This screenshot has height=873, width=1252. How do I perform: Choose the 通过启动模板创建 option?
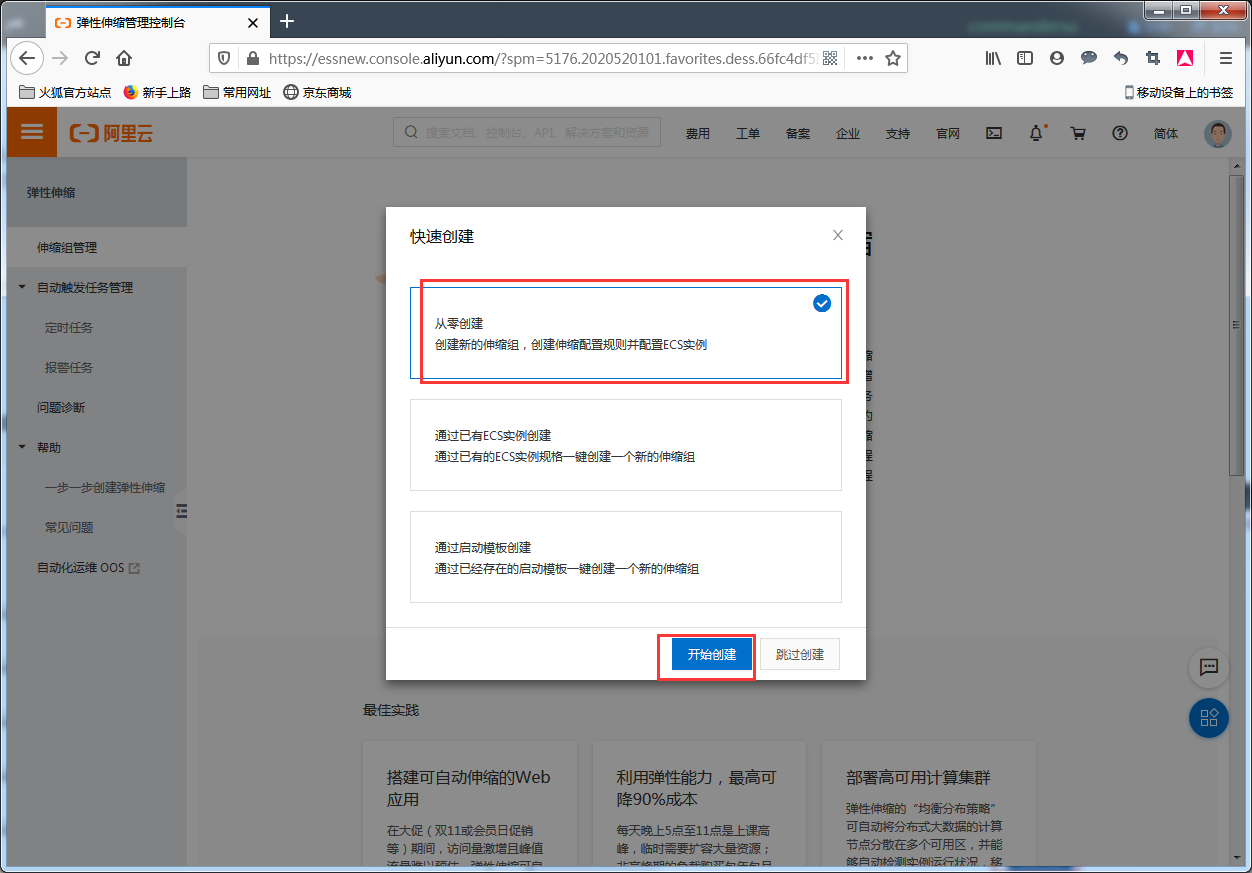coord(625,558)
